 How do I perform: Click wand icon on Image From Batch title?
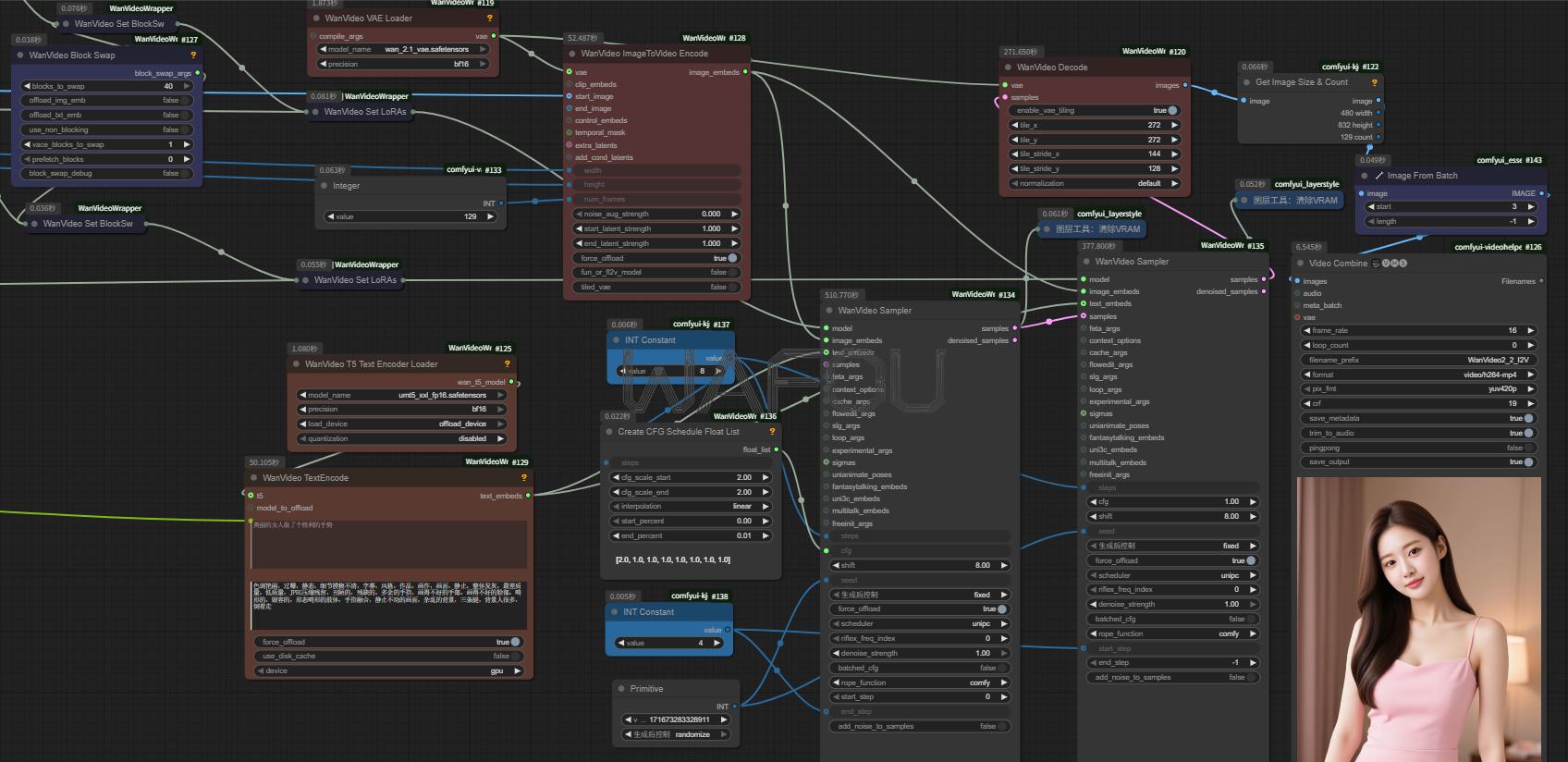pyautogui.click(x=1379, y=176)
